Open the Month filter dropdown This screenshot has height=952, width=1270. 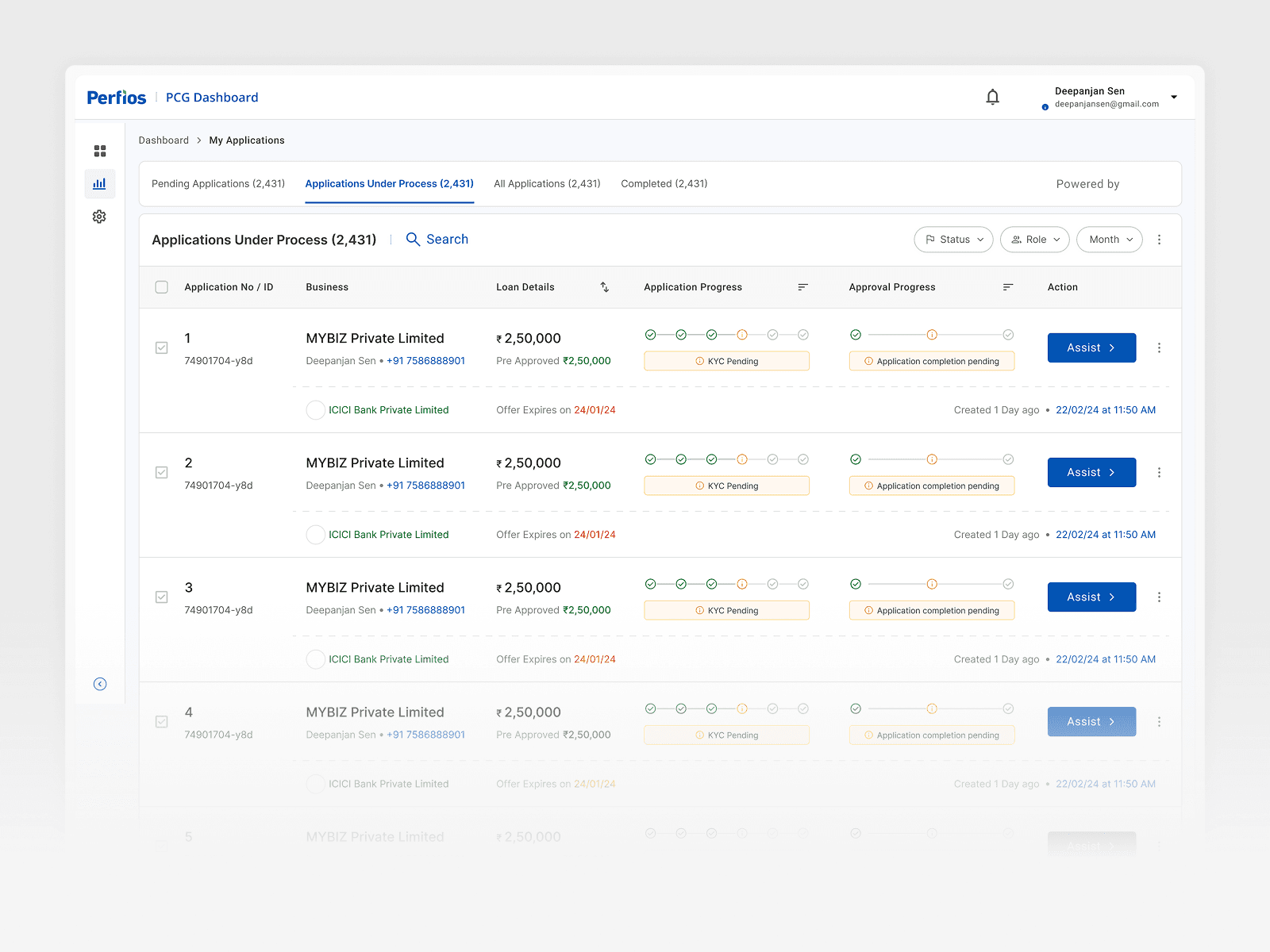(1110, 240)
